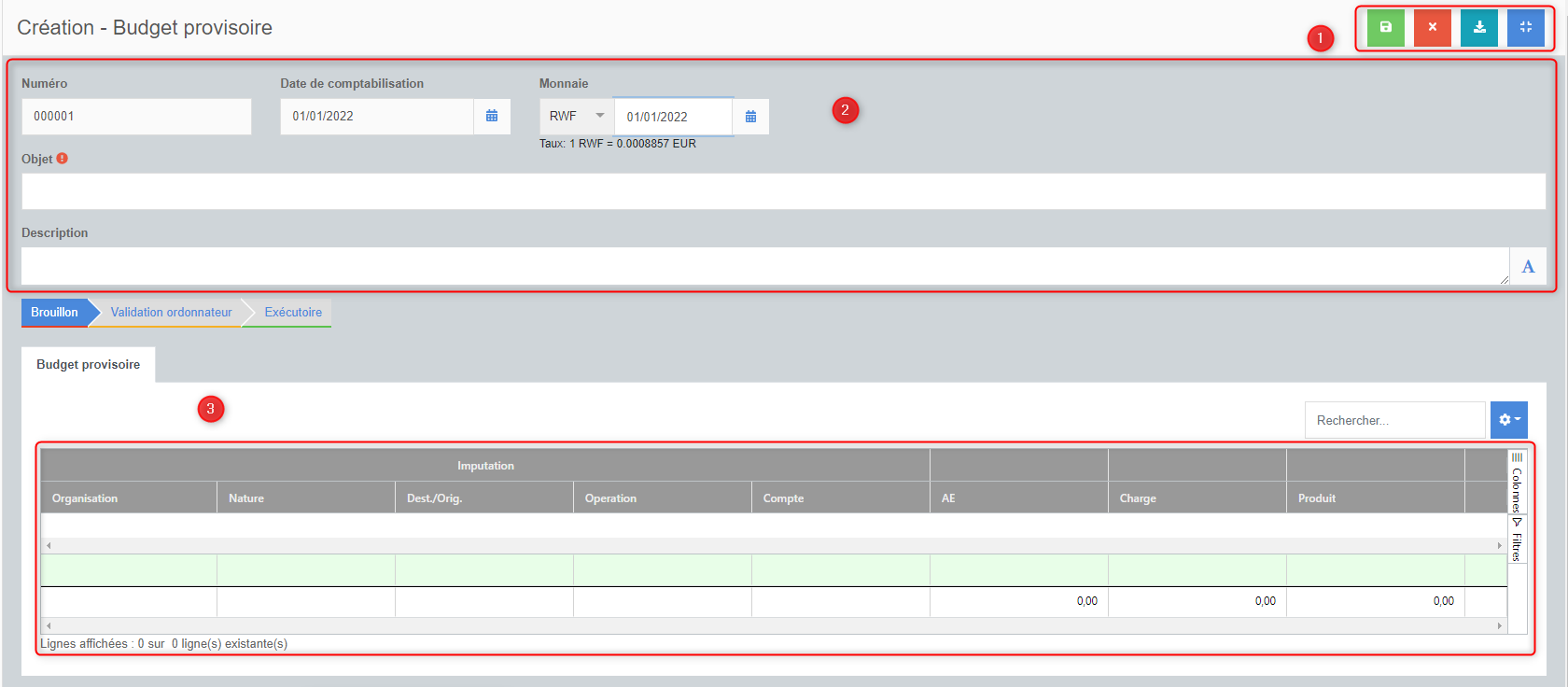Screen dimensions: 1568x687
Task: Select the Budget provisoire tab
Action: coord(89,365)
